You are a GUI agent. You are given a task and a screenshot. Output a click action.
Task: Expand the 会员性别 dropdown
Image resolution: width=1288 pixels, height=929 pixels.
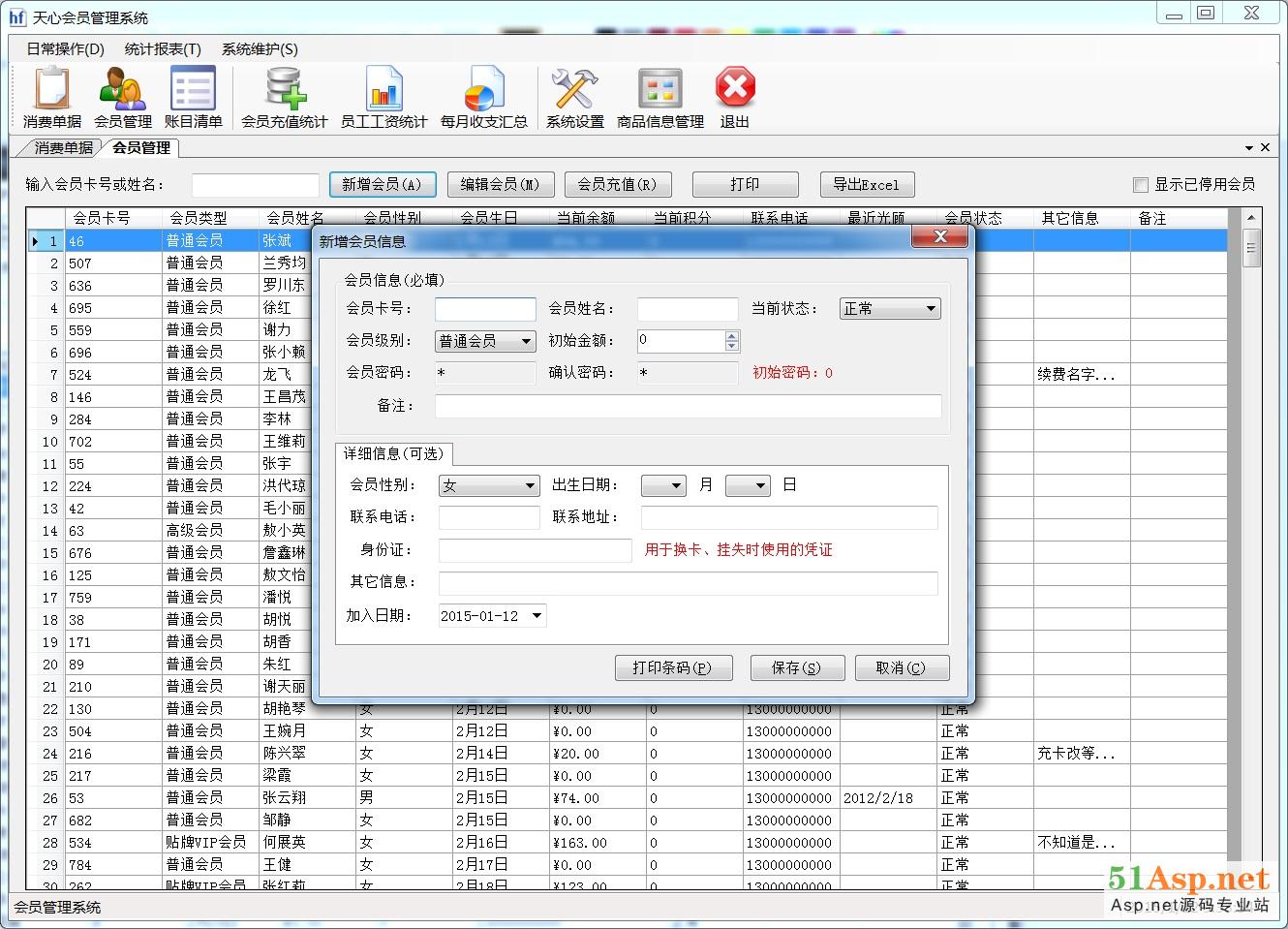(530, 486)
